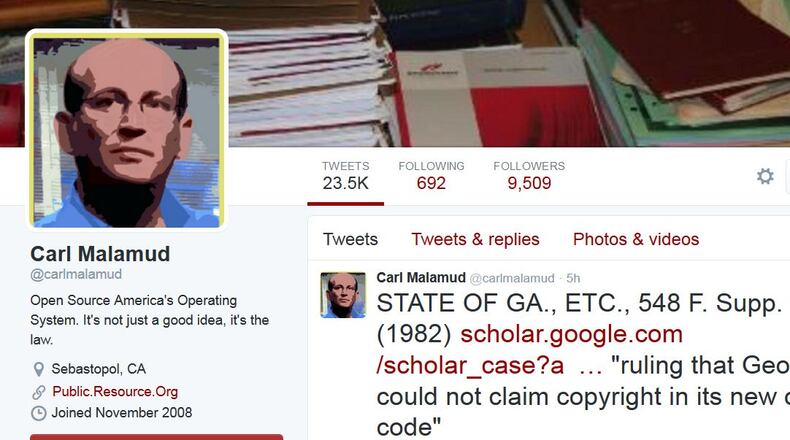790x440 pixels.
Task: View the 23.5K Tweets count
Action: click(x=346, y=176)
